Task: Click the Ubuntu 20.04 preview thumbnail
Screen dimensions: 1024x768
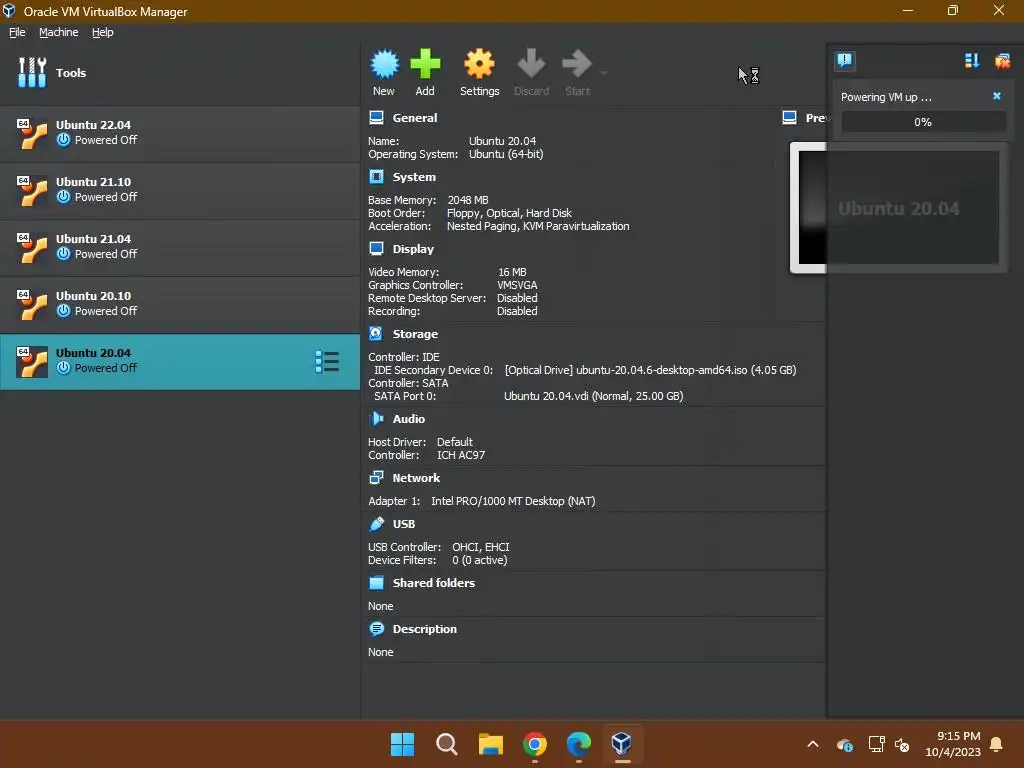Action: click(899, 208)
